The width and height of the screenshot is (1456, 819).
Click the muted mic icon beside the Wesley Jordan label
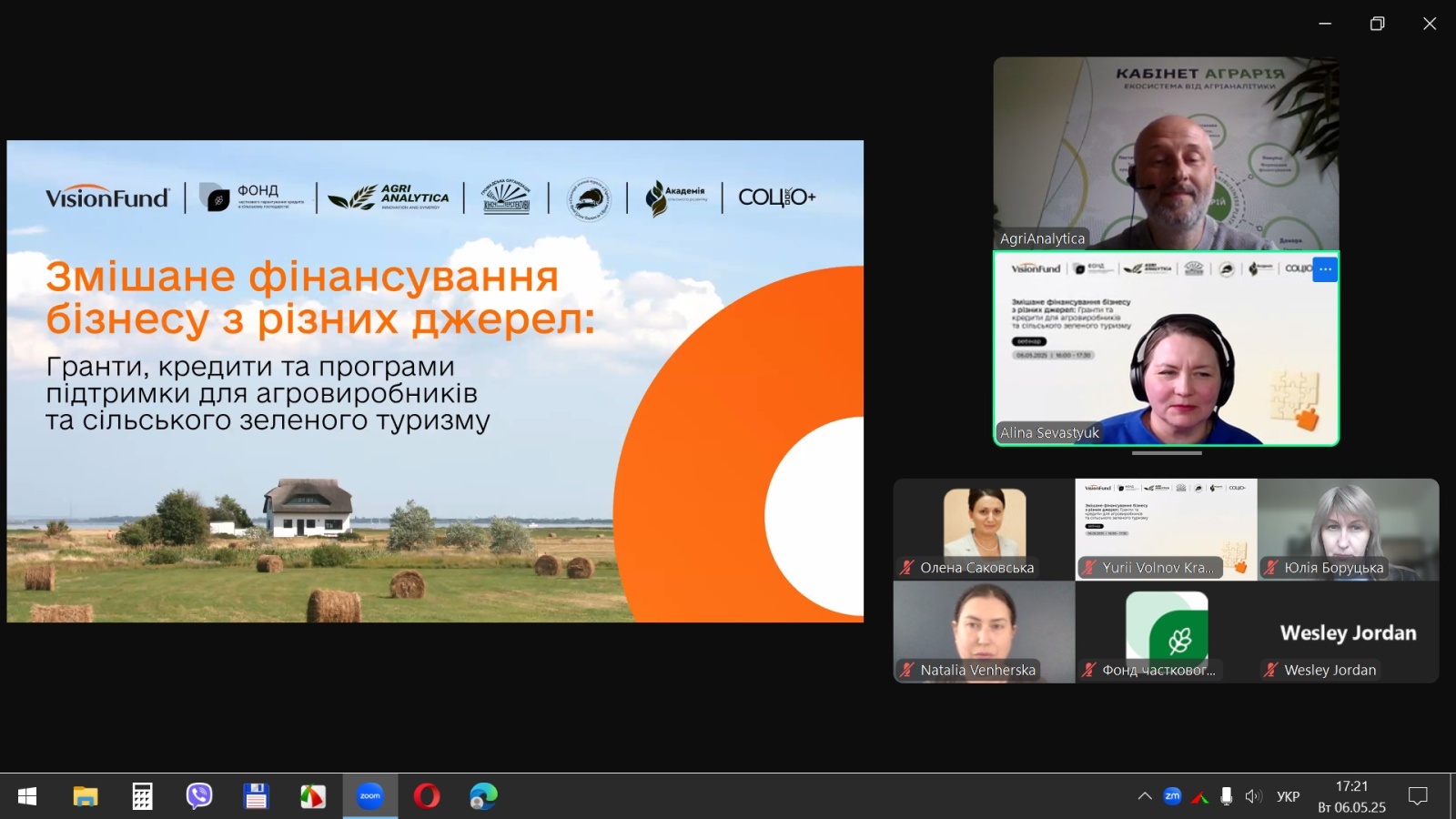(x=1271, y=670)
